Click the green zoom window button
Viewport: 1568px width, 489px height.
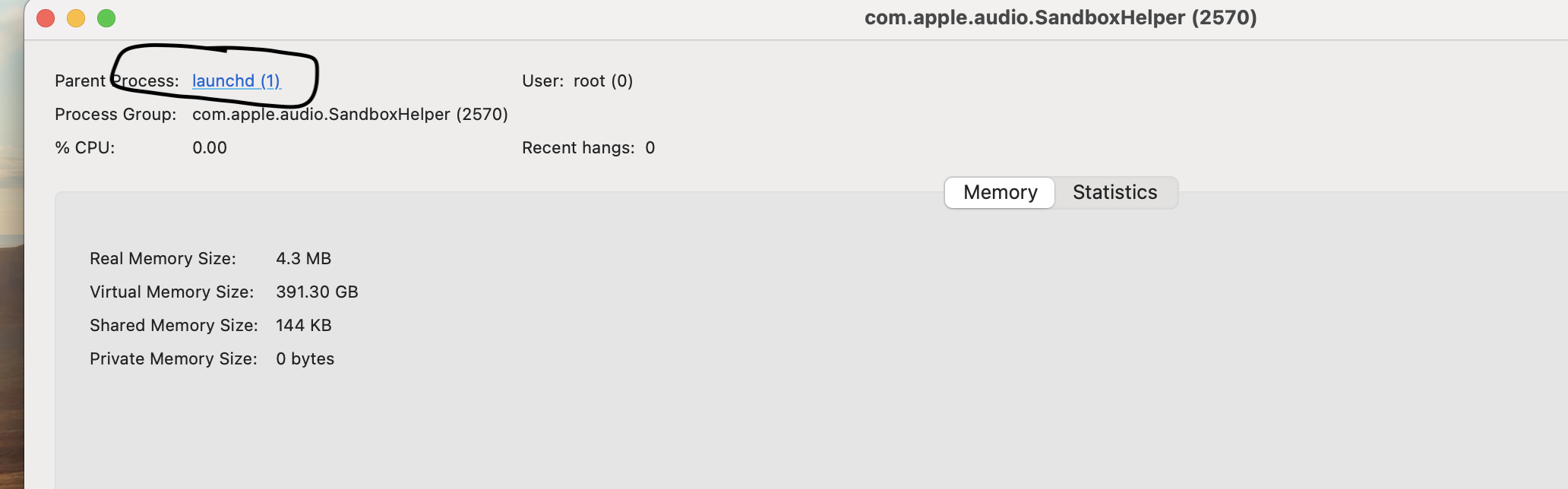pyautogui.click(x=107, y=17)
